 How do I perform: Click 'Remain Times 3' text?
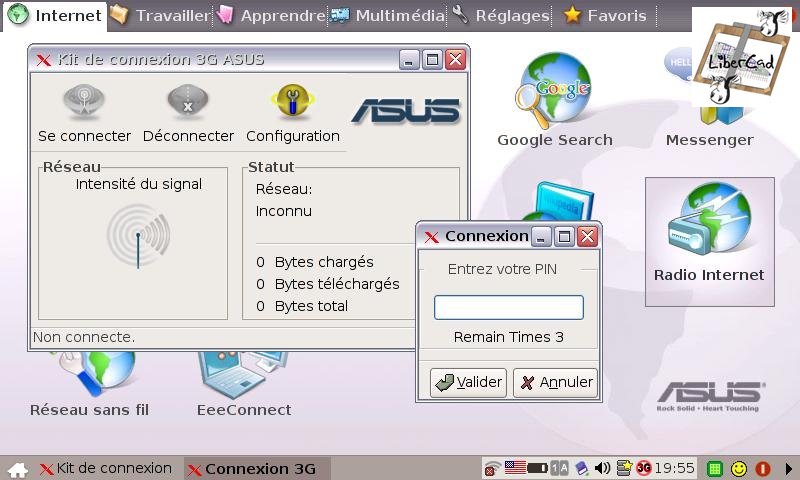[x=509, y=337]
